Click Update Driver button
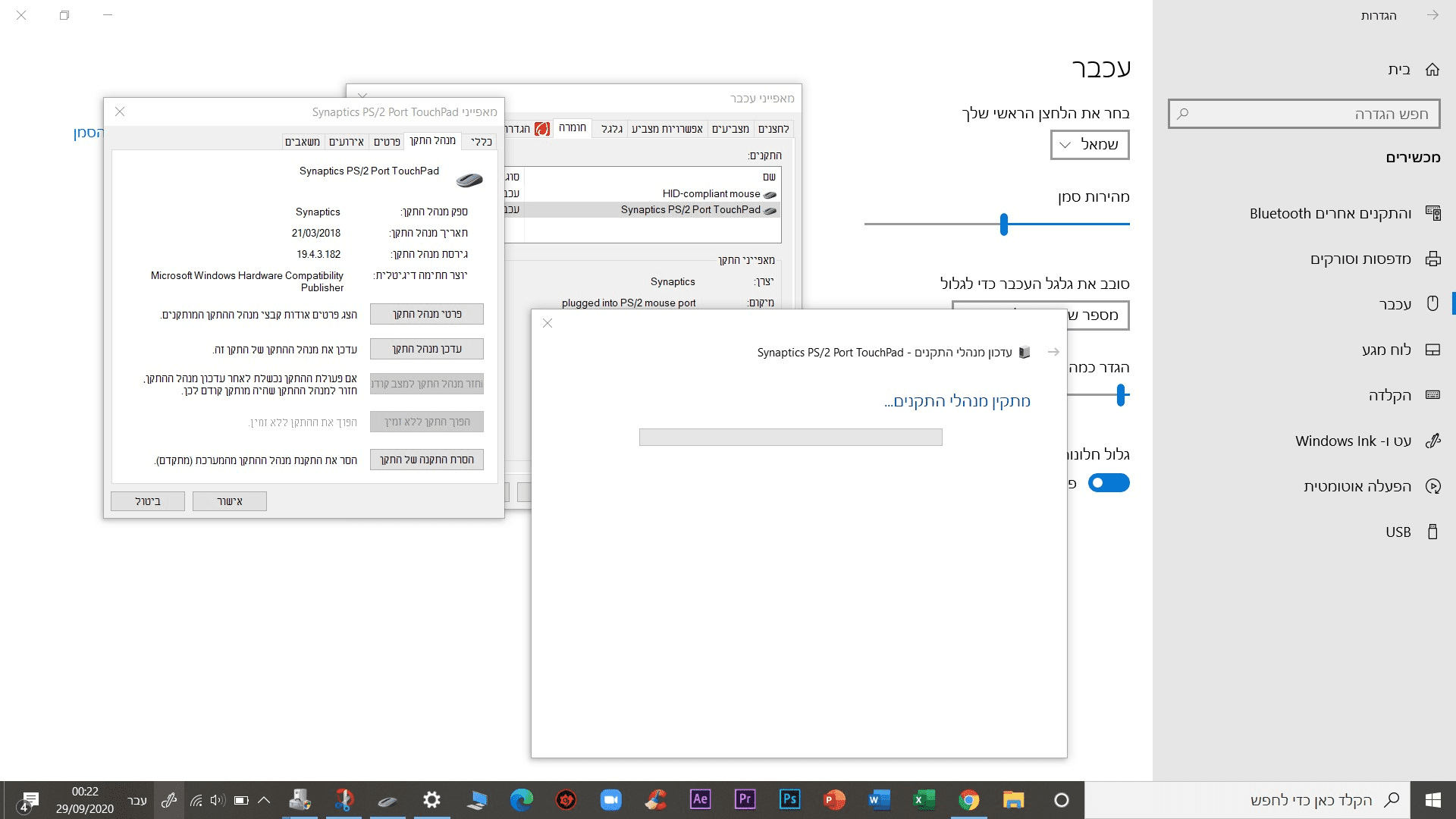1456x819 pixels. 426,349
